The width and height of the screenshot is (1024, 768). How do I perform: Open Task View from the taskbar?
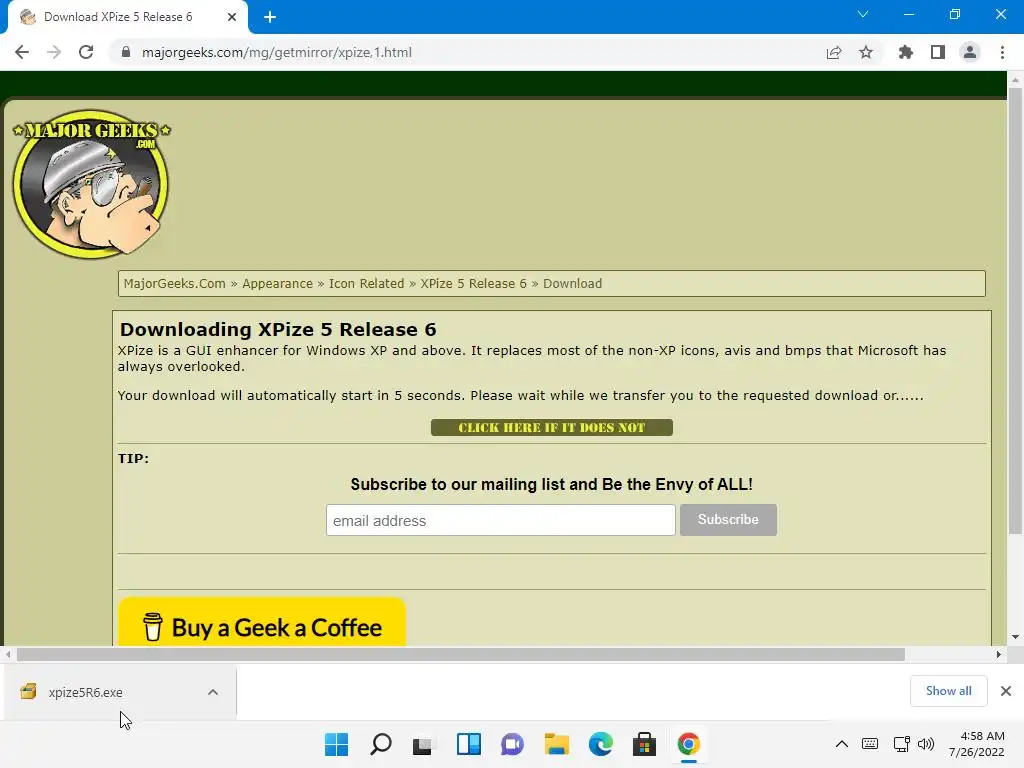pyautogui.click(x=423, y=744)
